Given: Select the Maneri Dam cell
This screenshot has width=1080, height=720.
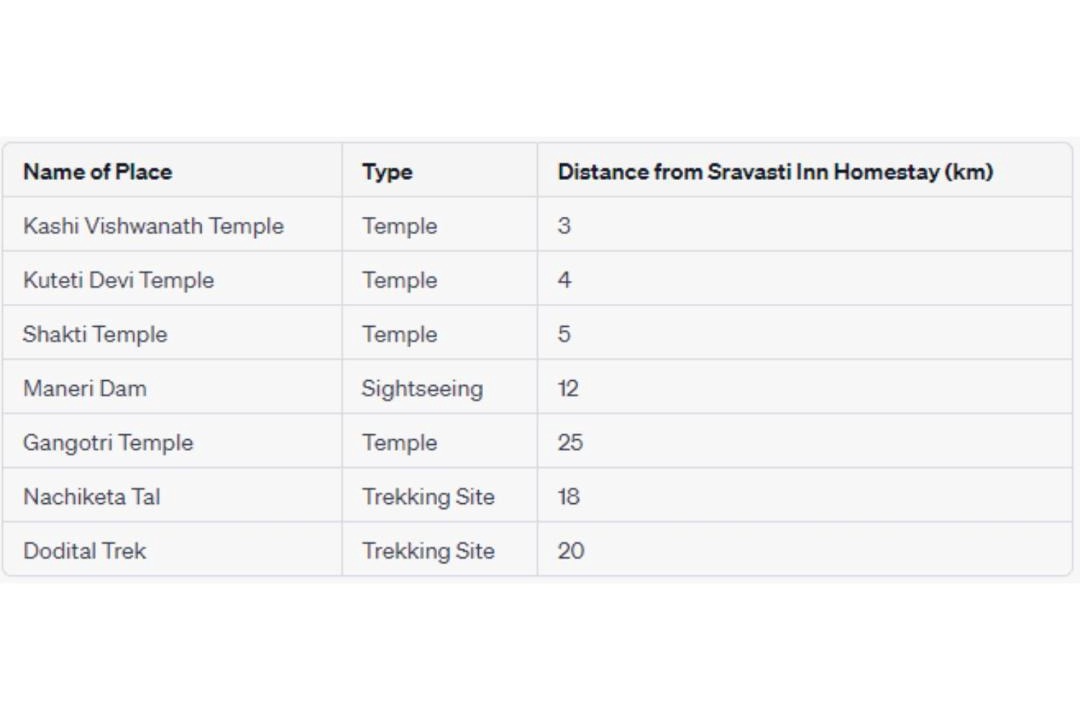Looking at the screenshot, I should [85, 388].
